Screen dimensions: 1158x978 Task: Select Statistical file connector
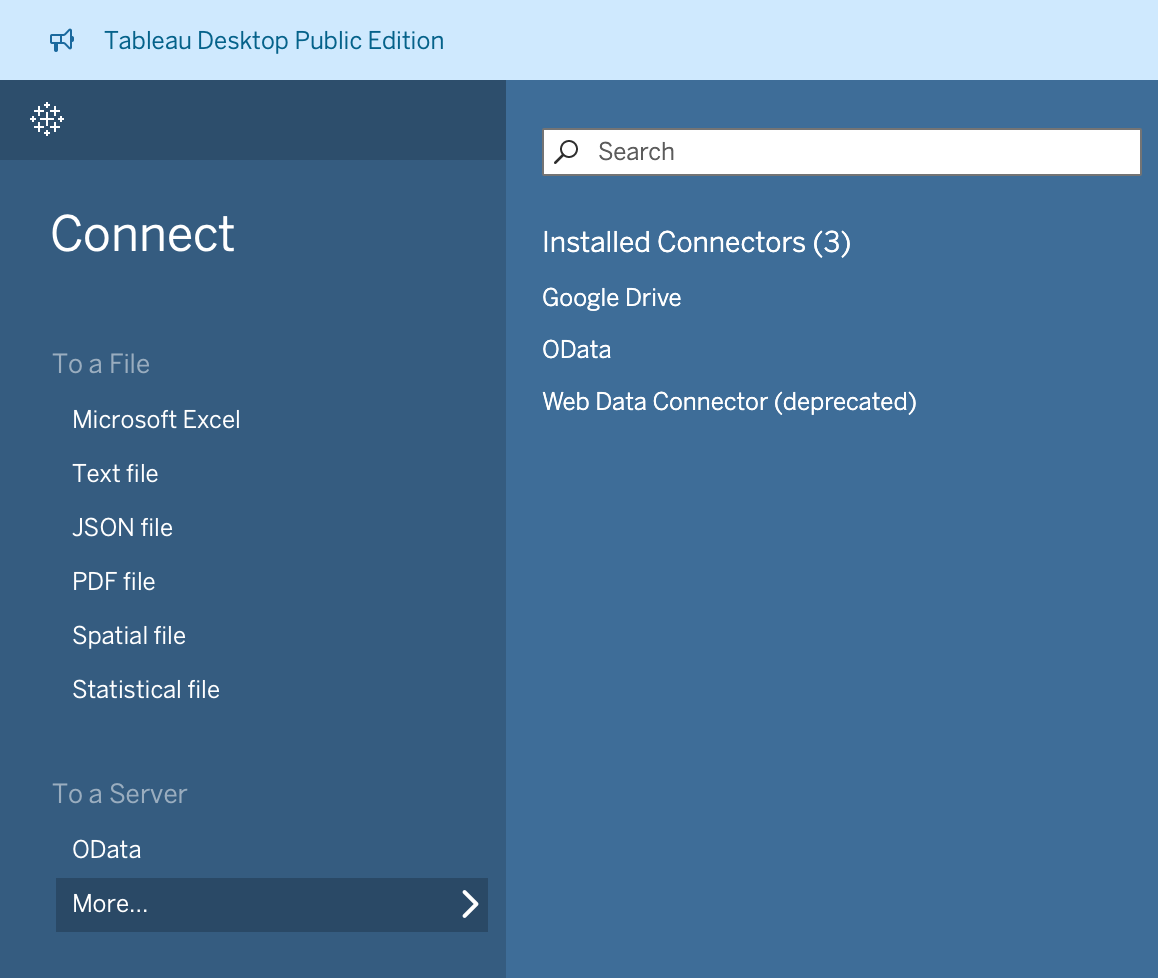tap(146, 689)
